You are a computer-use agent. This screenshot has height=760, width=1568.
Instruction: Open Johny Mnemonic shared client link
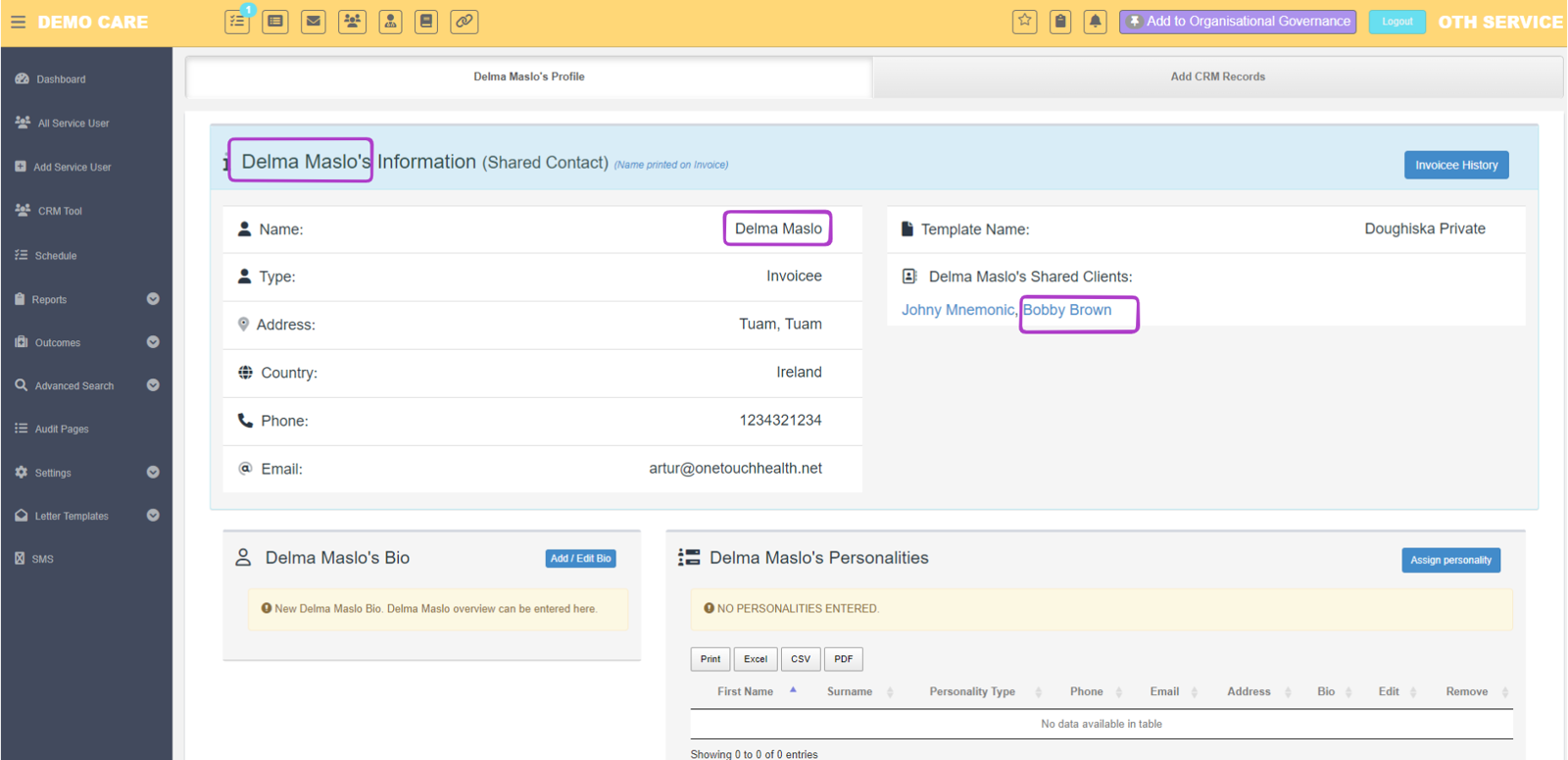pos(957,310)
